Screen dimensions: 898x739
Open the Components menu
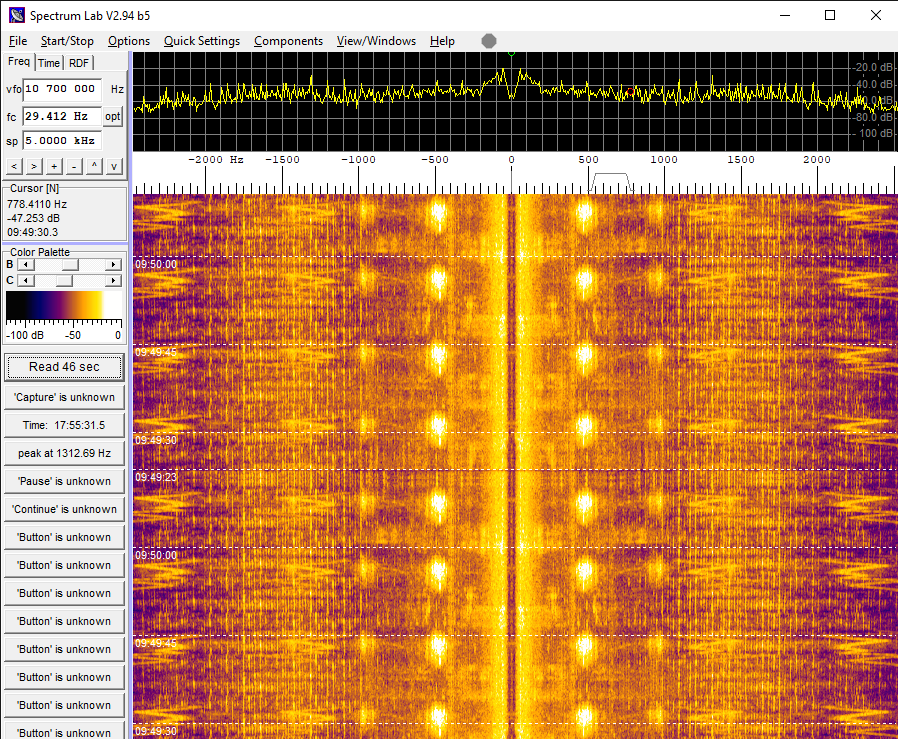[288, 41]
